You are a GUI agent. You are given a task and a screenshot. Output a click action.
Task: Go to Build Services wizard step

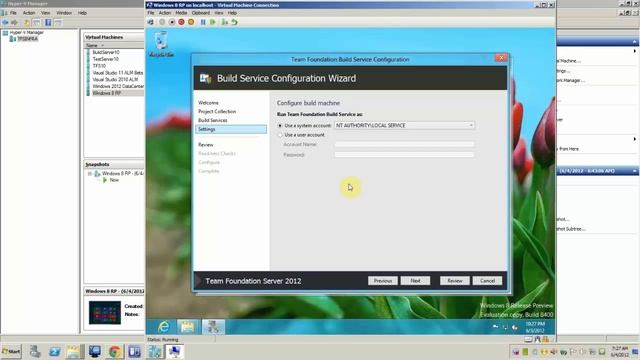click(x=213, y=120)
